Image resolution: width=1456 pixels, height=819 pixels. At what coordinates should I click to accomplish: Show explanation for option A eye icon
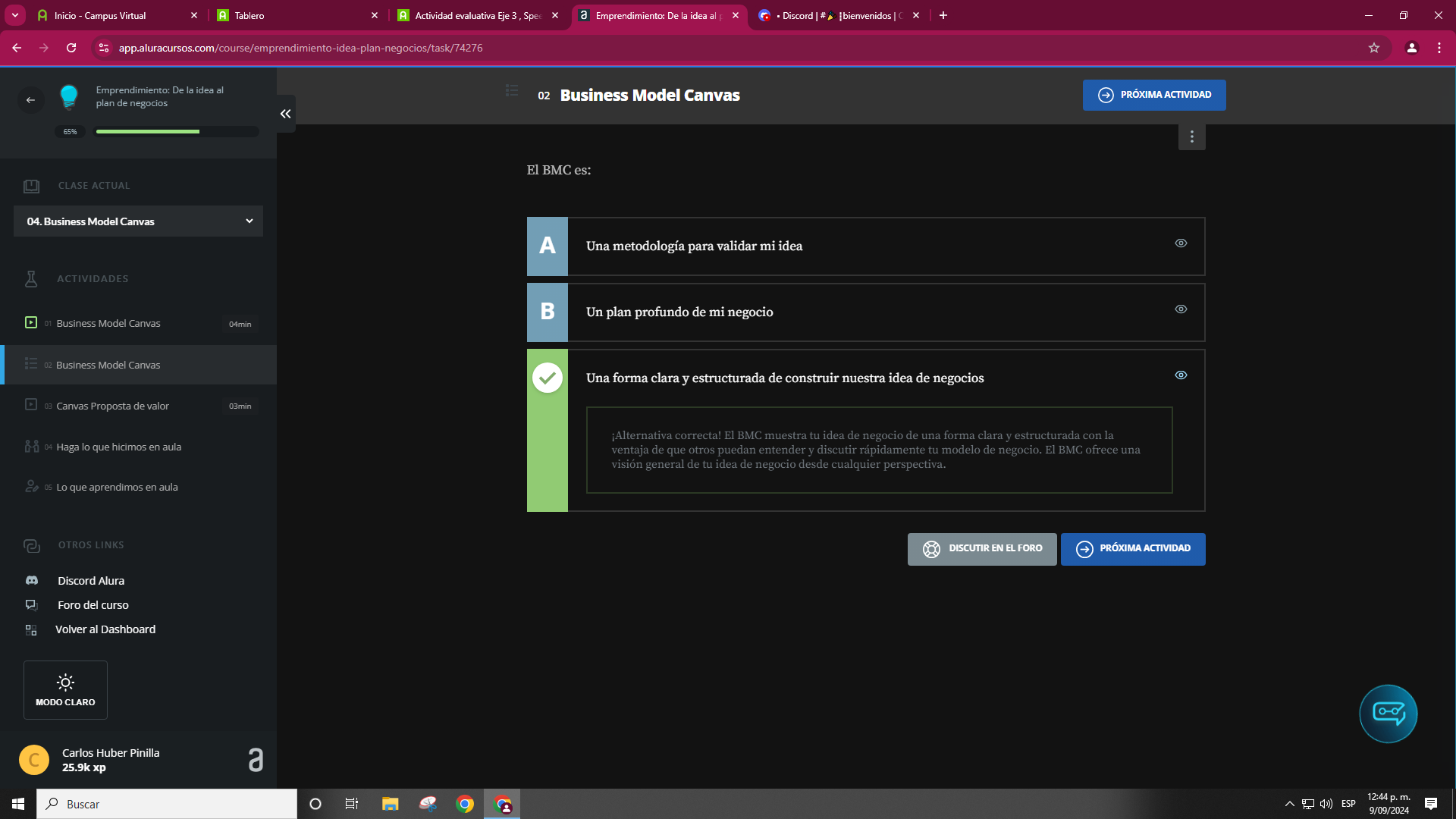1181,243
